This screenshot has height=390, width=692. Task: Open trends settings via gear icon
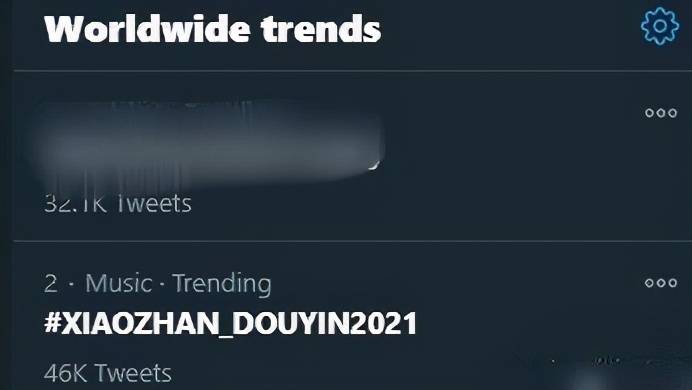click(660, 26)
